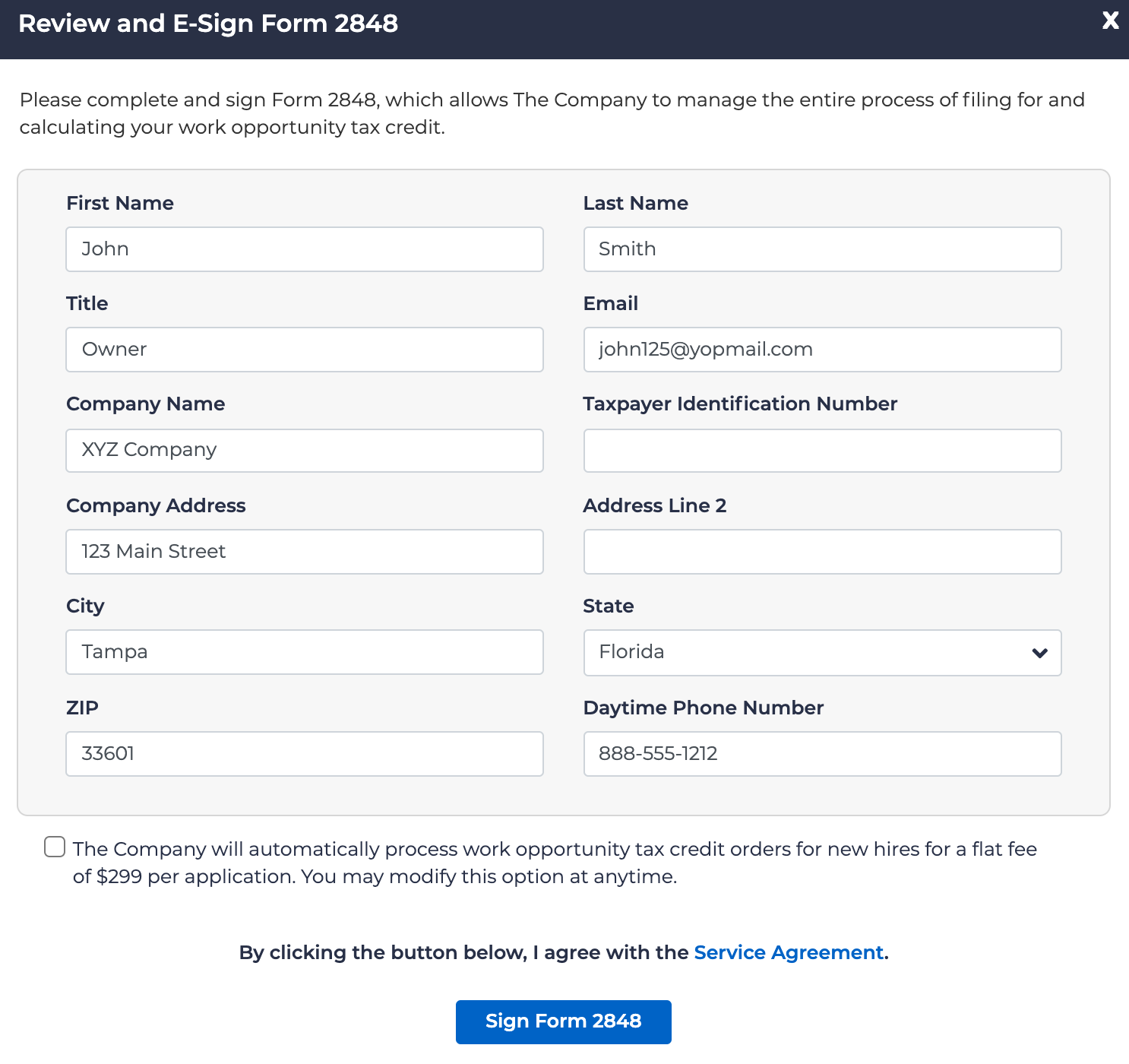The width and height of the screenshot is (1129, 1064).
Task: Click the State dropdown chevron arrow
Action: click(x=1039, y=653)
